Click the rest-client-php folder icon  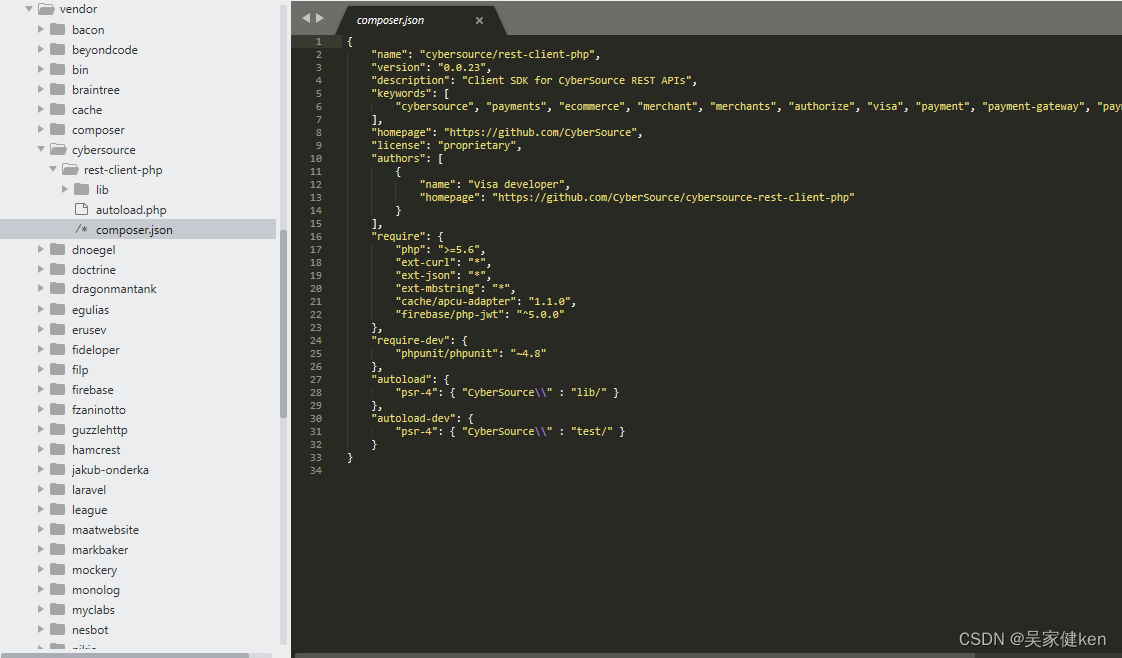[71, 169]
